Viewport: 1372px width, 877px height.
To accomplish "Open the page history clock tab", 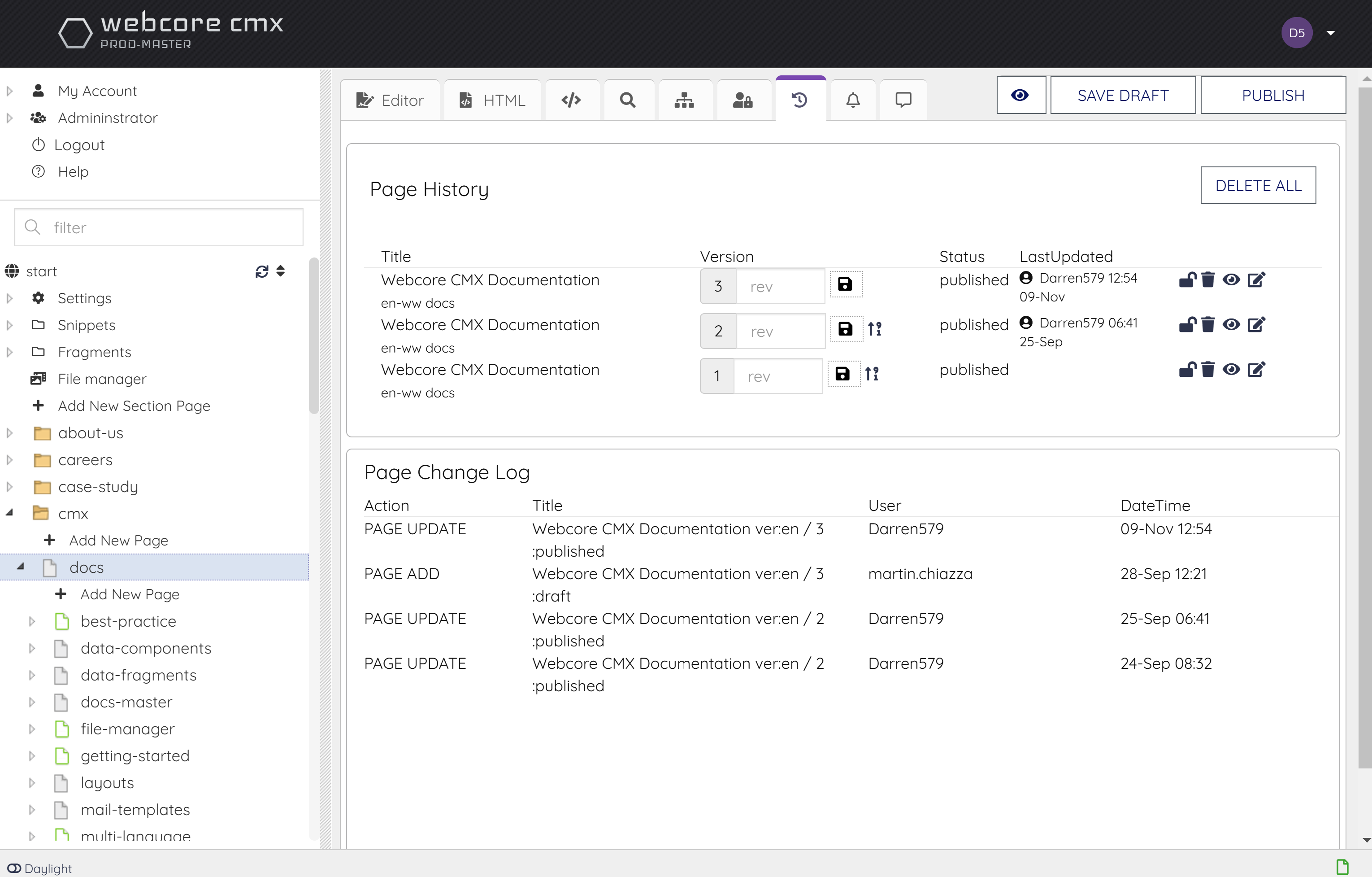I will click(799, 100).
